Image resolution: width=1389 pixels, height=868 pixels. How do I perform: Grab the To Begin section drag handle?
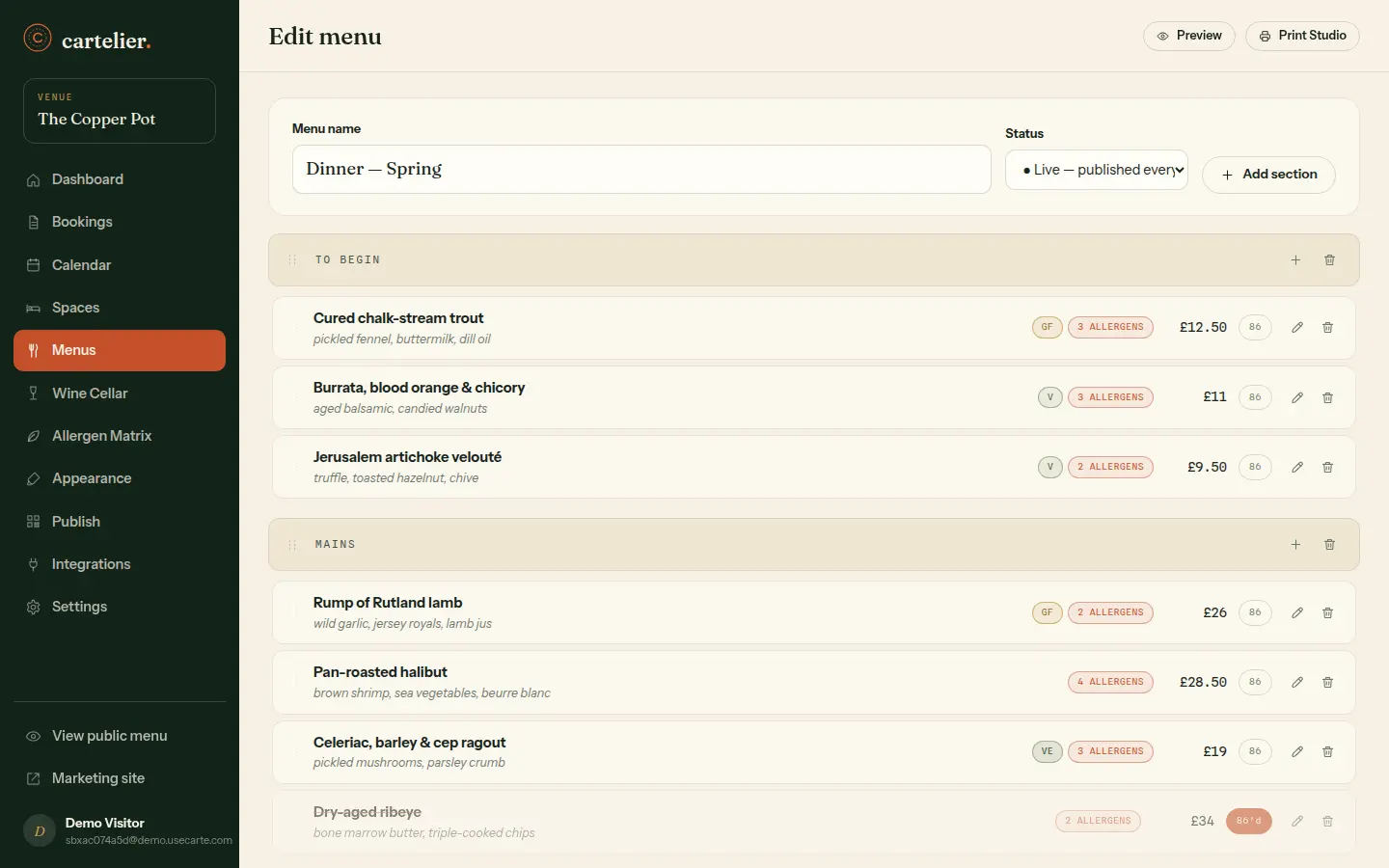(x=291, y=260)
